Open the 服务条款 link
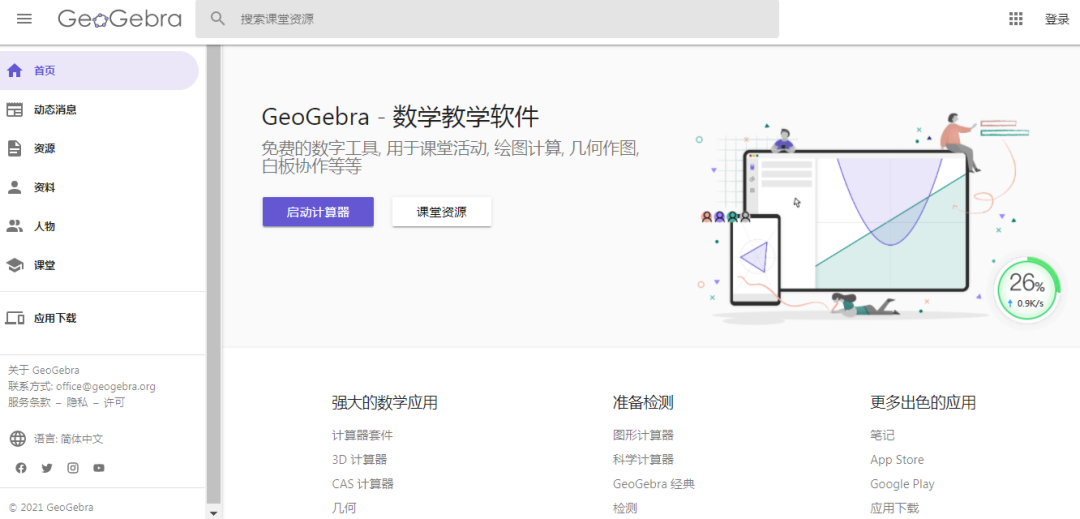The height and width of the screenshot is (519, 1080). [30, 403]
